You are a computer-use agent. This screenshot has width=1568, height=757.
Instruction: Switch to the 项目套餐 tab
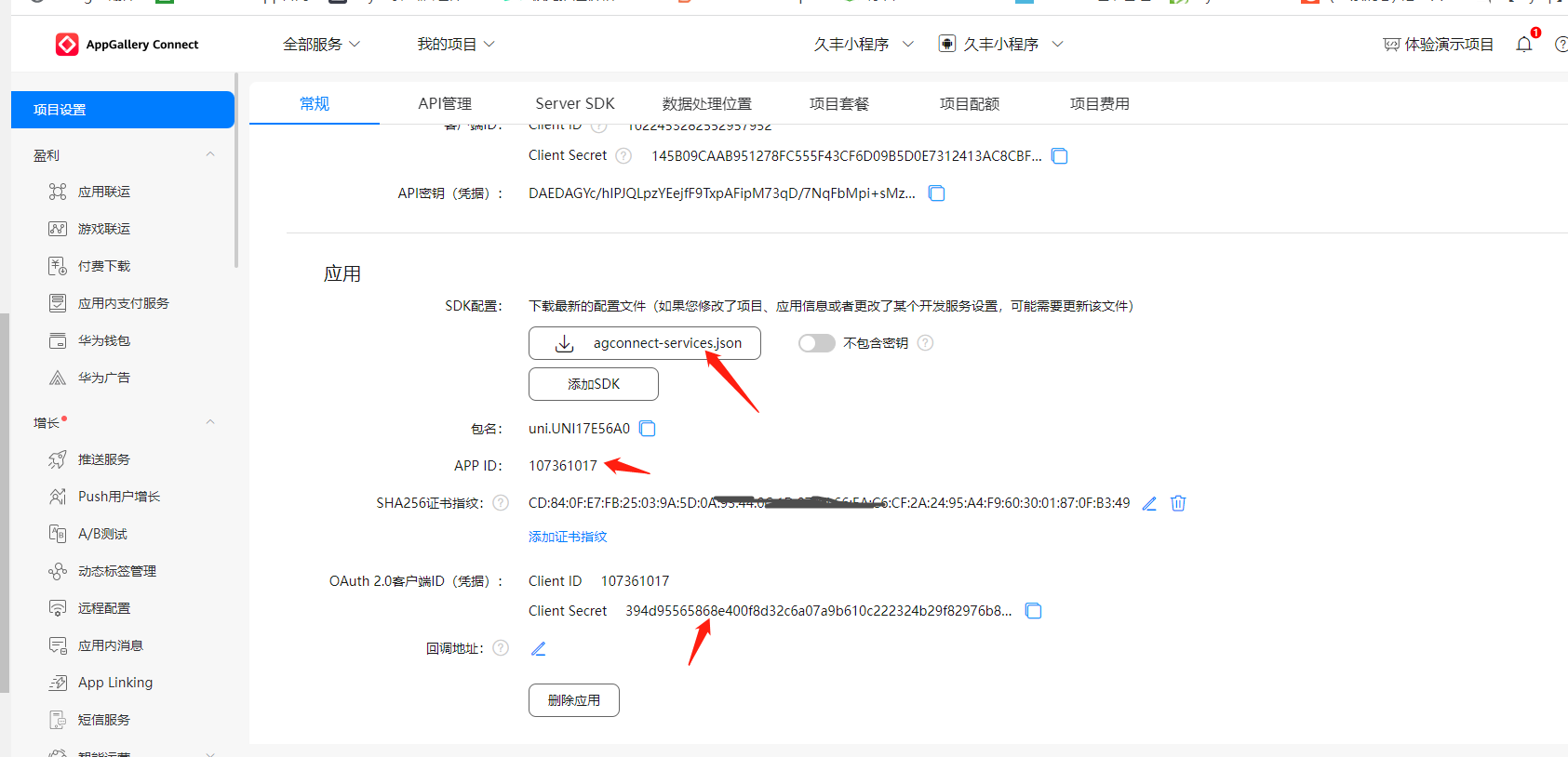coord(839,103)
